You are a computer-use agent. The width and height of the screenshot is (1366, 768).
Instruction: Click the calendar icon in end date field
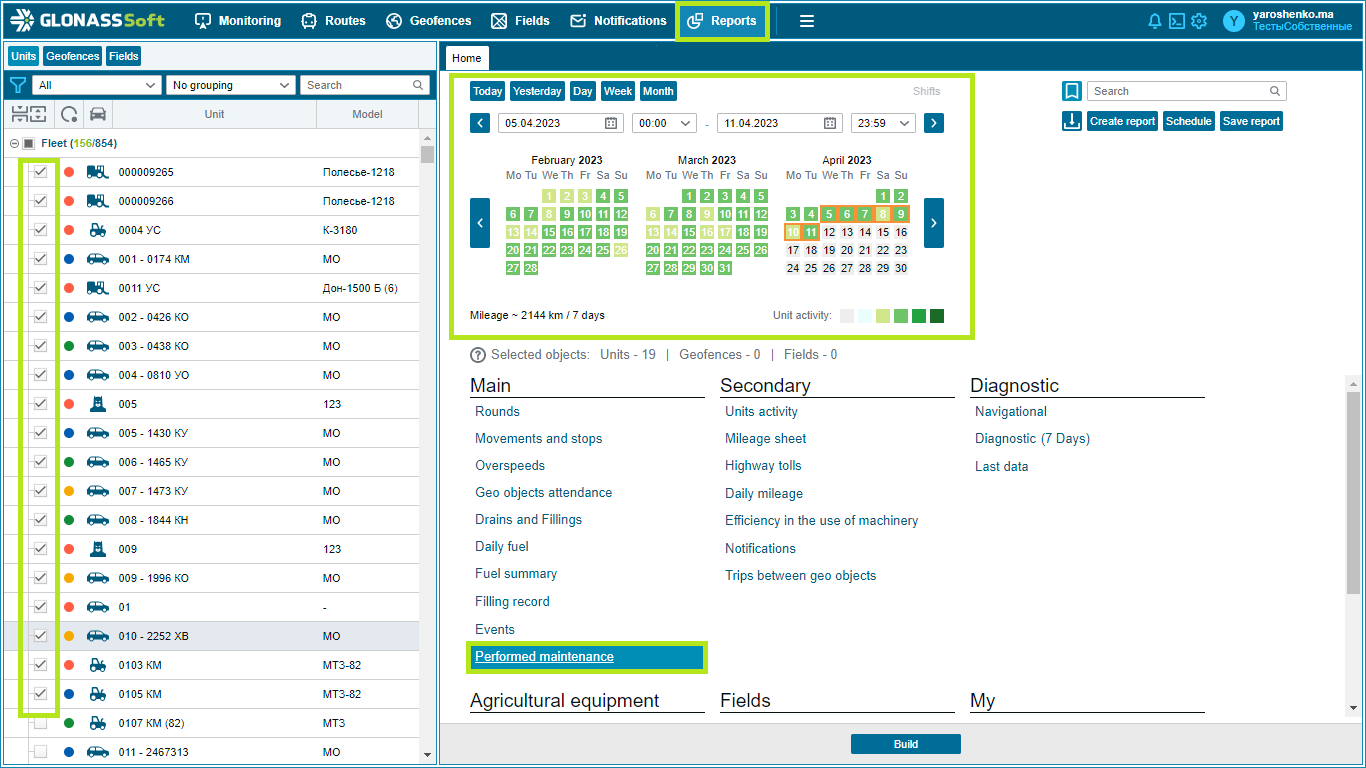[x=830, y=123]
